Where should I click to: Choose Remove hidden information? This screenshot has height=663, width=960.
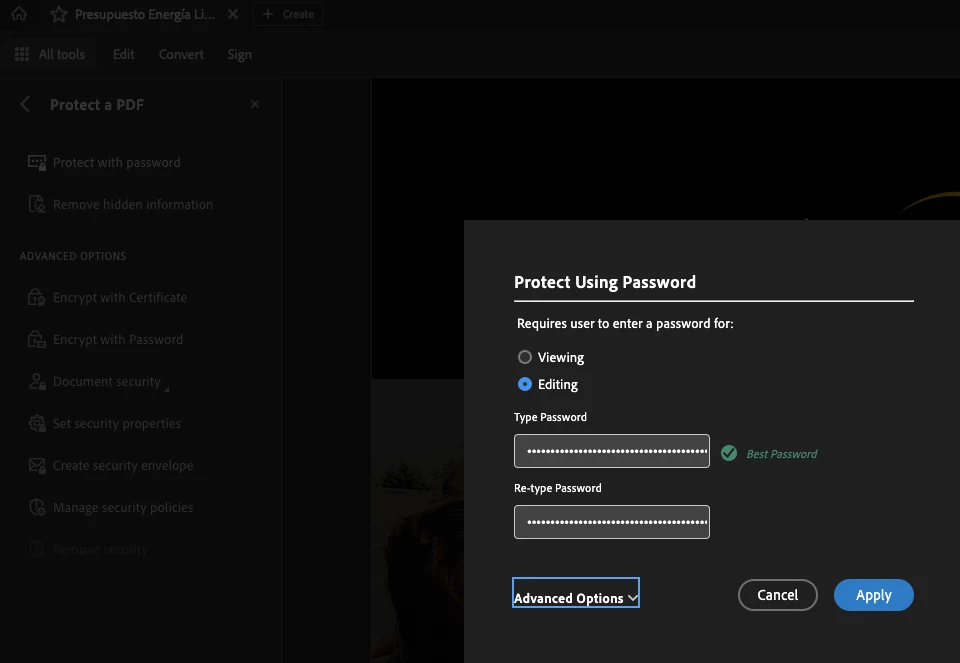click(x=133, y=204)
